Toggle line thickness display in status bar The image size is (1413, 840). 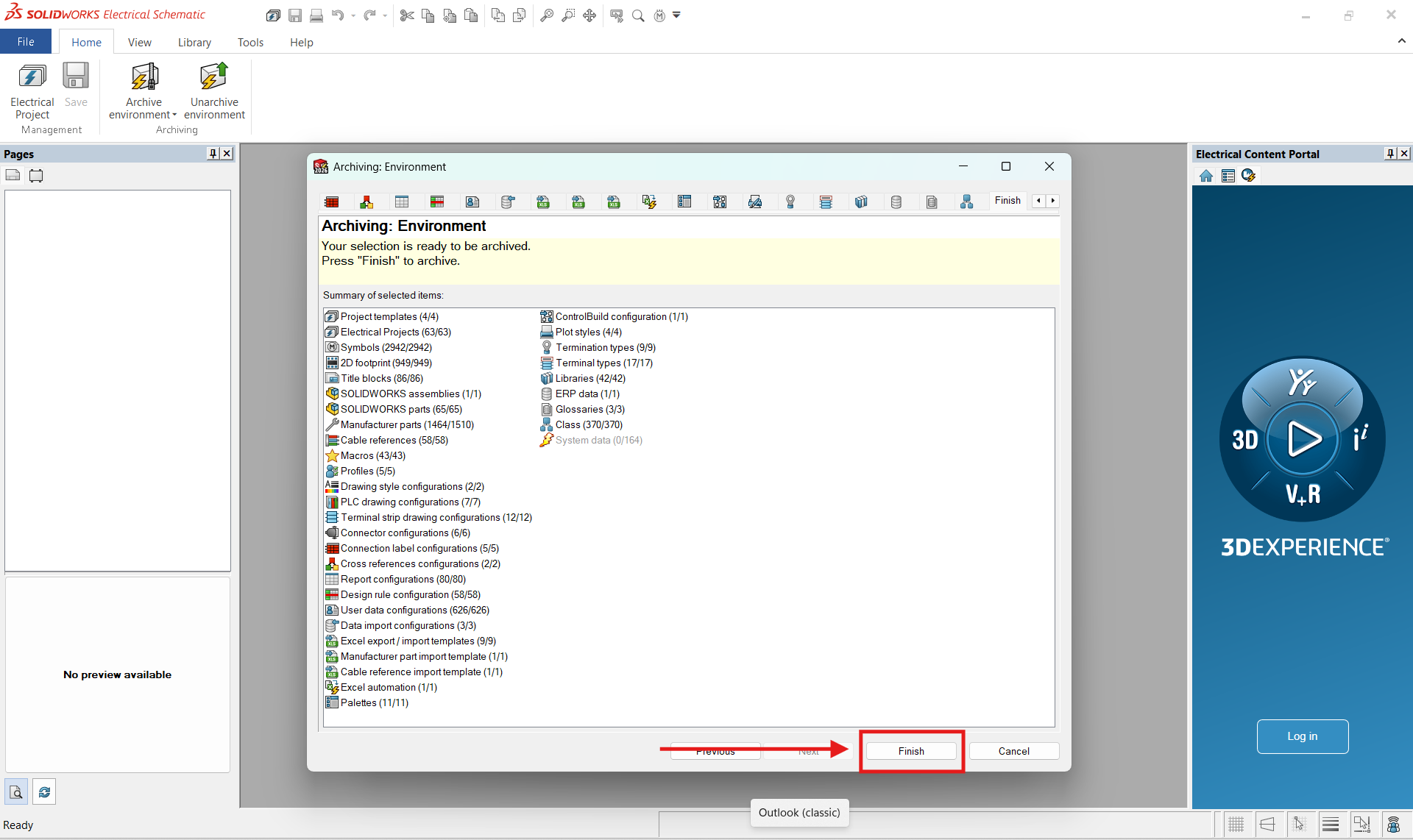[x=1331, y=825]
